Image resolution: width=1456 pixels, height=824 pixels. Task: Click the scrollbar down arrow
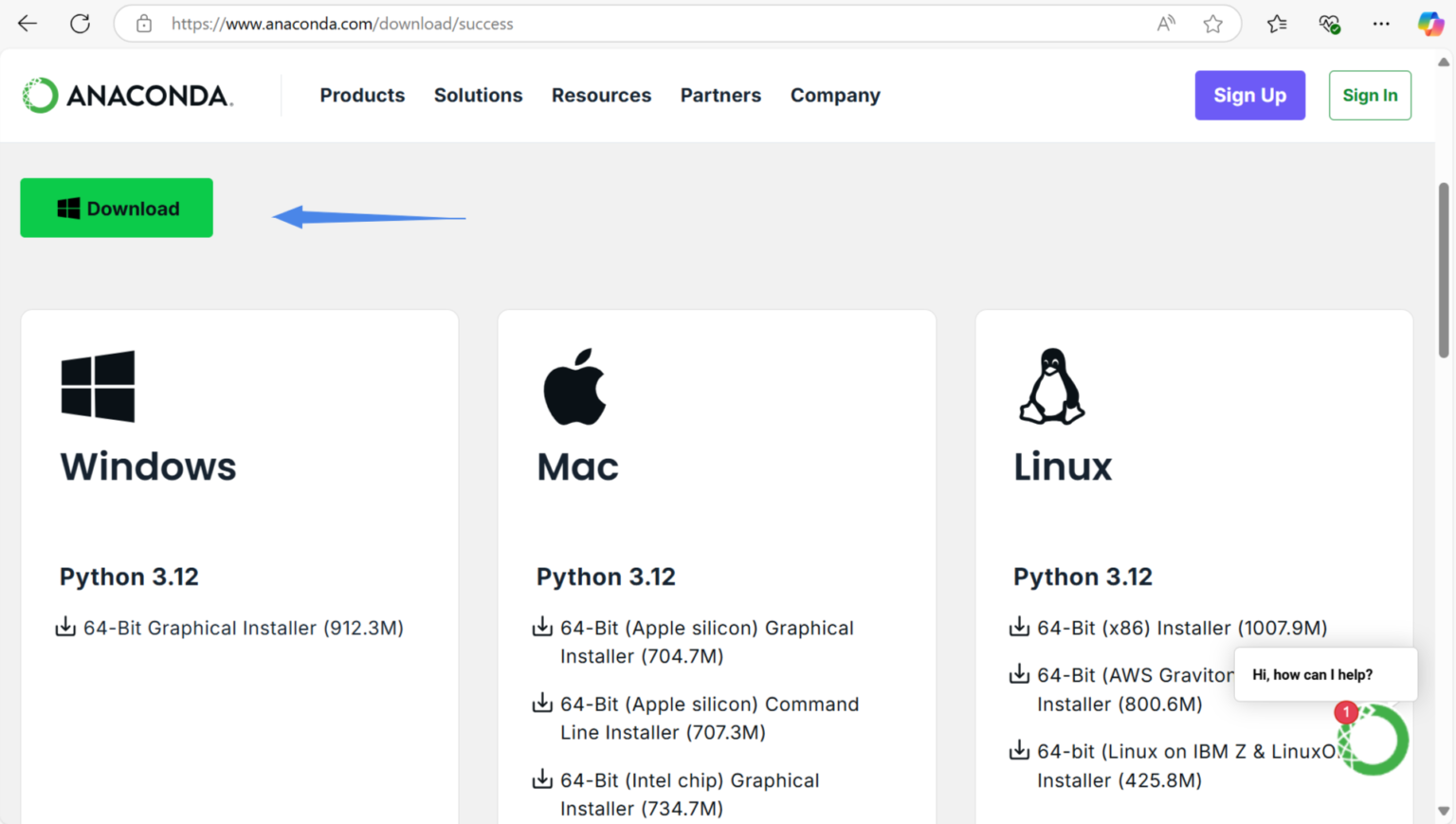tap(1444, 811)
